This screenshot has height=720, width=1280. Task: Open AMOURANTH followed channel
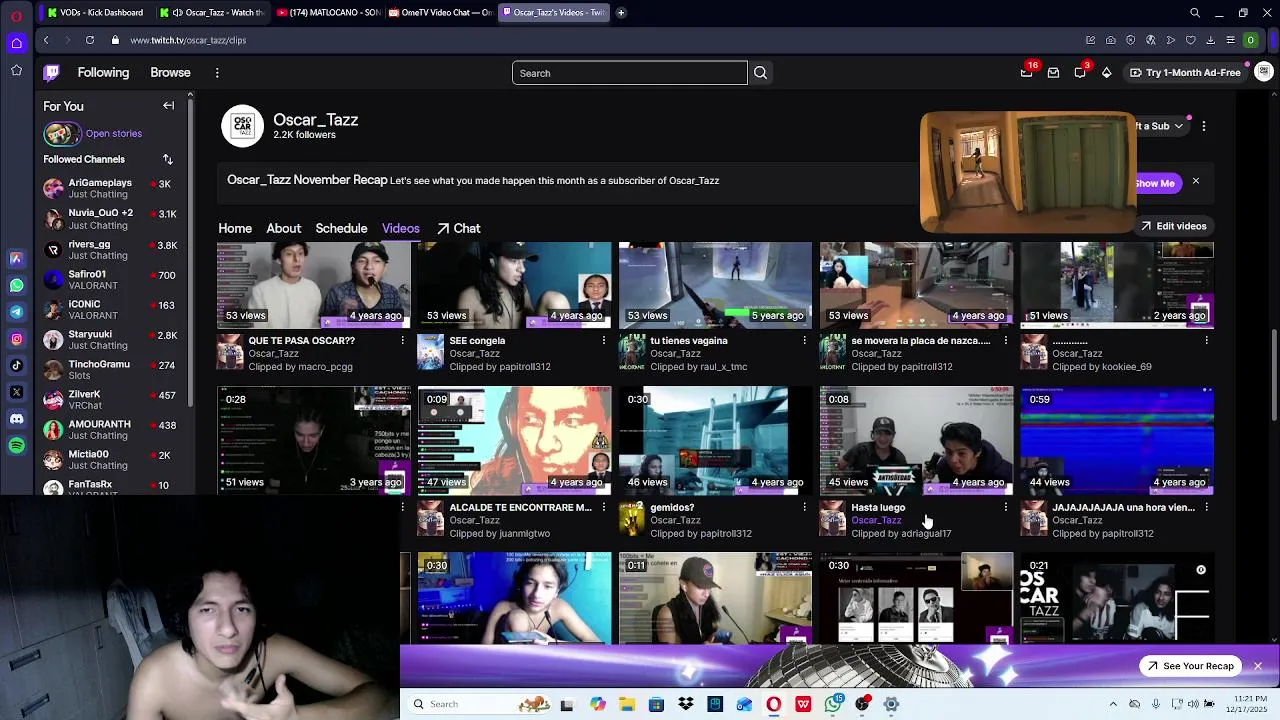coord(113,429)
